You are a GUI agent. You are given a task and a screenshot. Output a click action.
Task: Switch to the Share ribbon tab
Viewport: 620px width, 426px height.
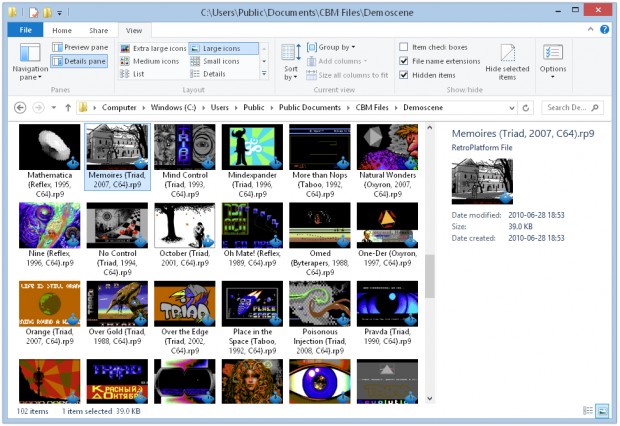[98, 30]
